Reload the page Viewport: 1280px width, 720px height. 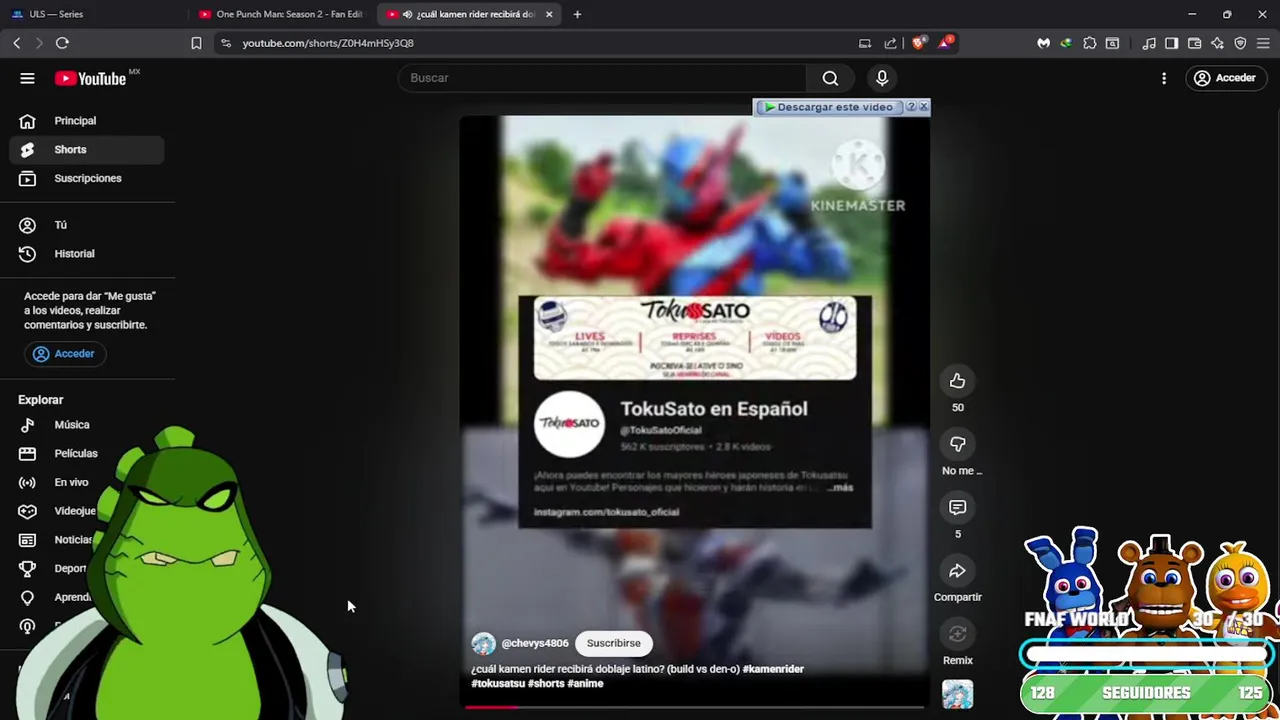pyautogui.click(x=62, y=43)
